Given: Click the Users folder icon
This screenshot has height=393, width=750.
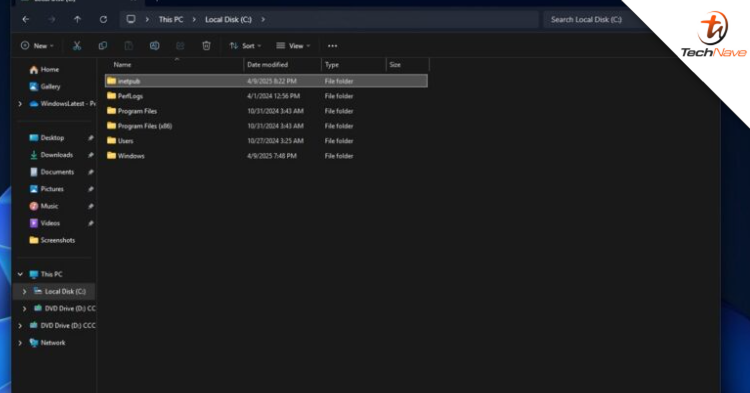Looking at the screenshot, I should [111, 141].
